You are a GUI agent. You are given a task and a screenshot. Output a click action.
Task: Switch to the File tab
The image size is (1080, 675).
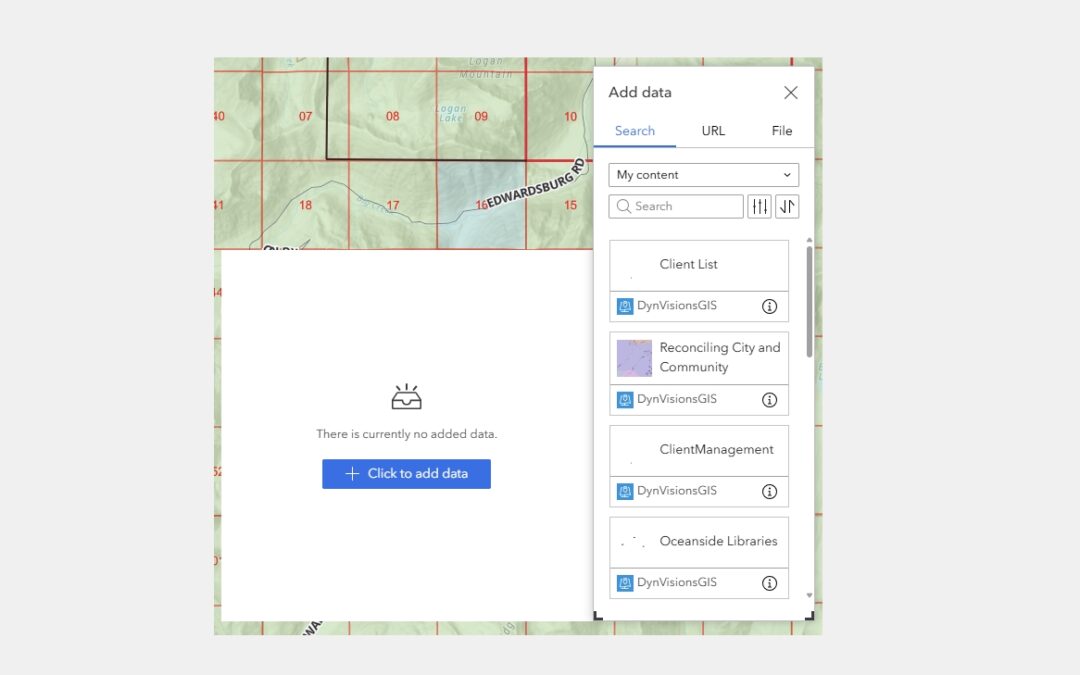tap(781, 131)
